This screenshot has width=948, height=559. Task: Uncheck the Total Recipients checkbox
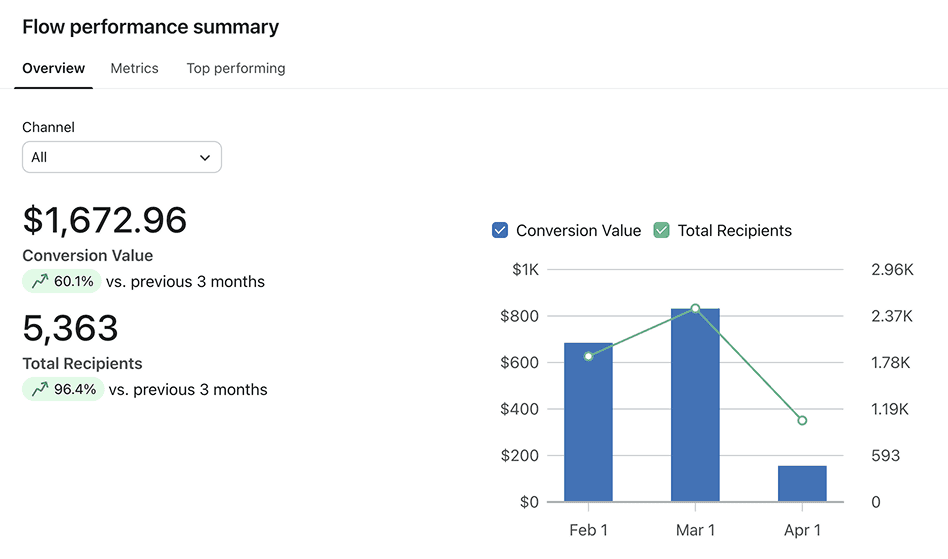(x=661, y=230)
